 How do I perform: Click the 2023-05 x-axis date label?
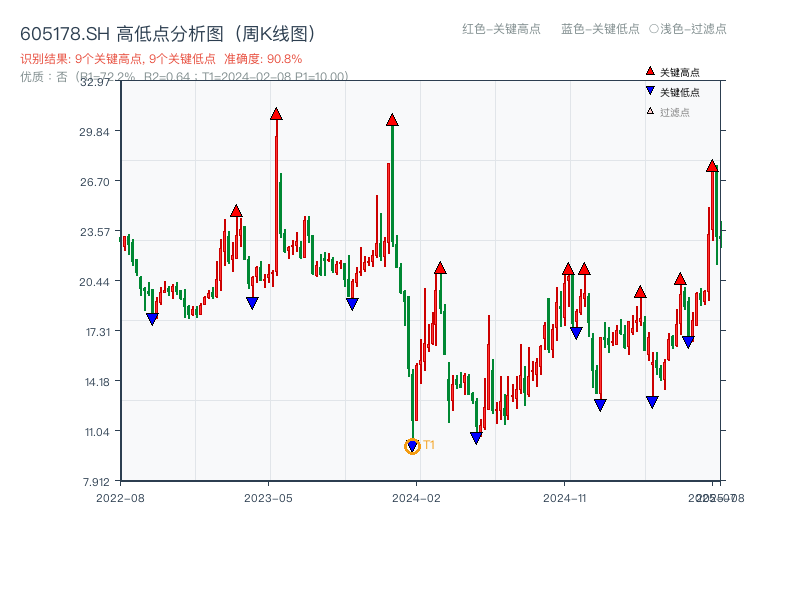(x=268, y=498)
